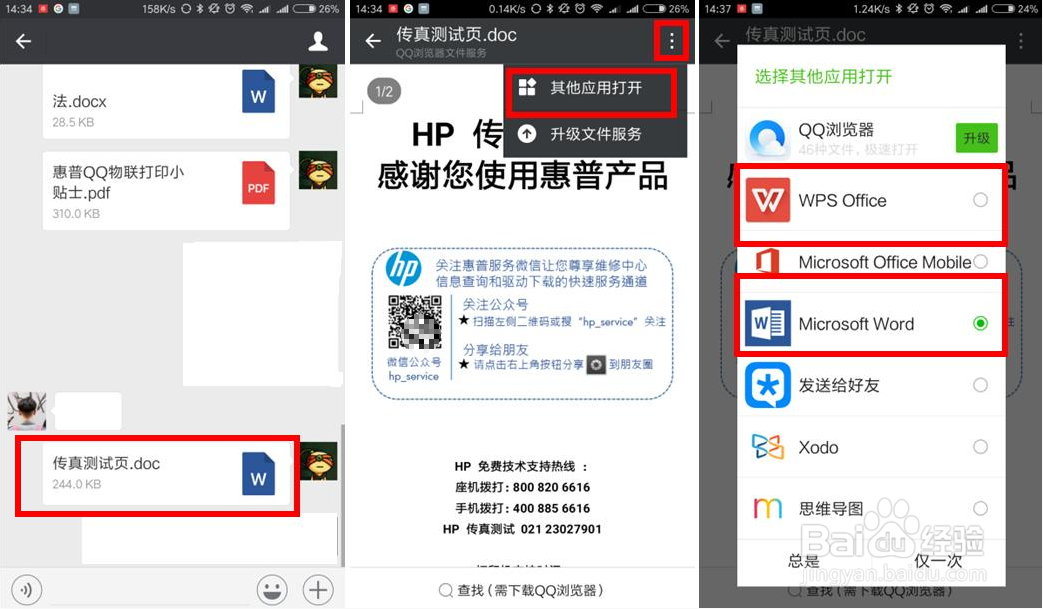Tap the 思维导图 mind map icon
Viewport: 1043px width, 609px height.
(x=769, y=508)
